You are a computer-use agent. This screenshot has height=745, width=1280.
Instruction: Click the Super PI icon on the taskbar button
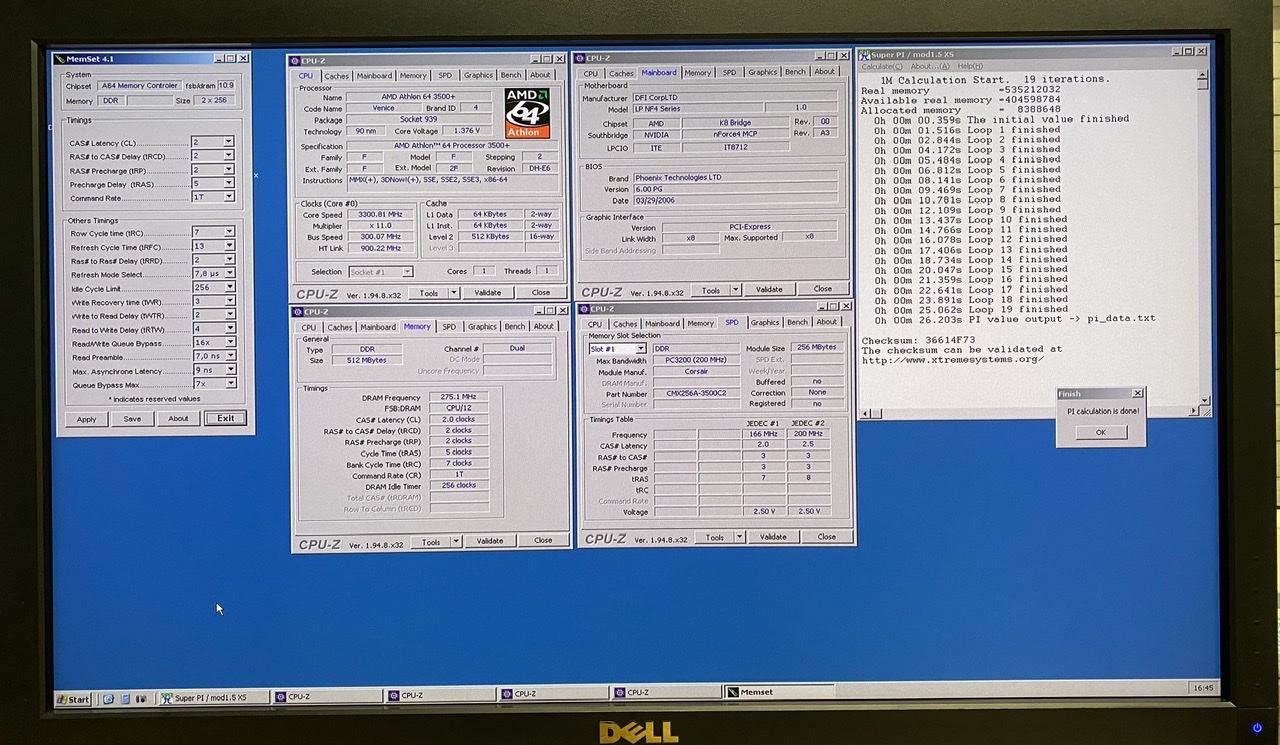coord(167,698)
